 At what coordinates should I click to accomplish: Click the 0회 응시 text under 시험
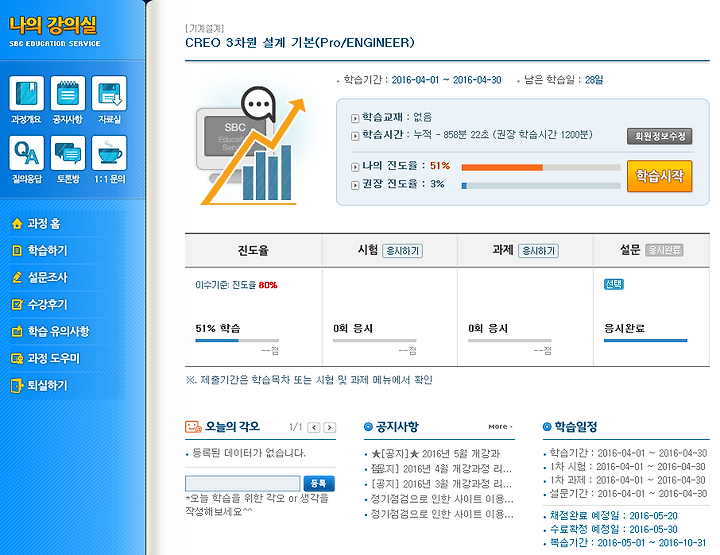coord(353,329)
